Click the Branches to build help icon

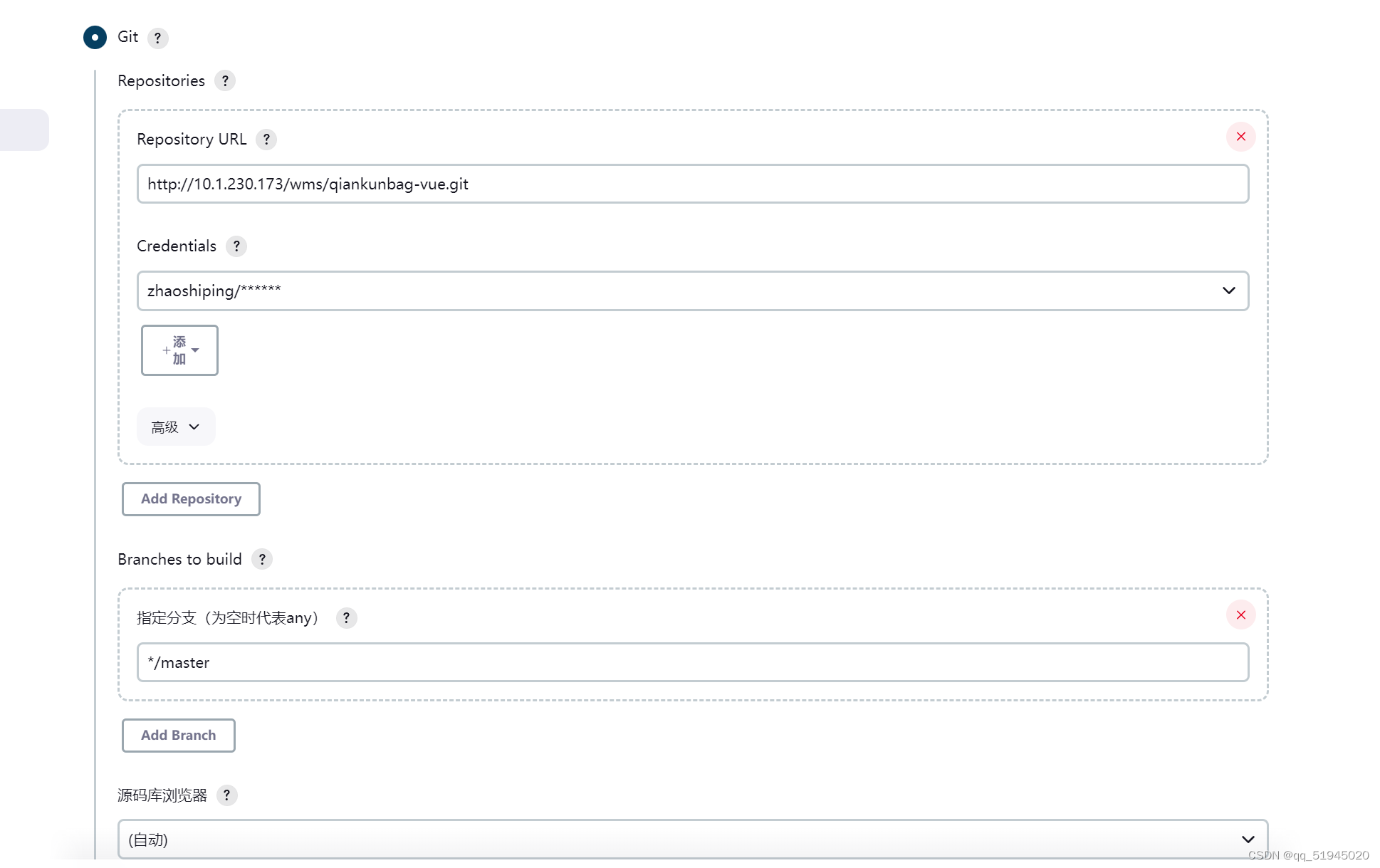262,559
